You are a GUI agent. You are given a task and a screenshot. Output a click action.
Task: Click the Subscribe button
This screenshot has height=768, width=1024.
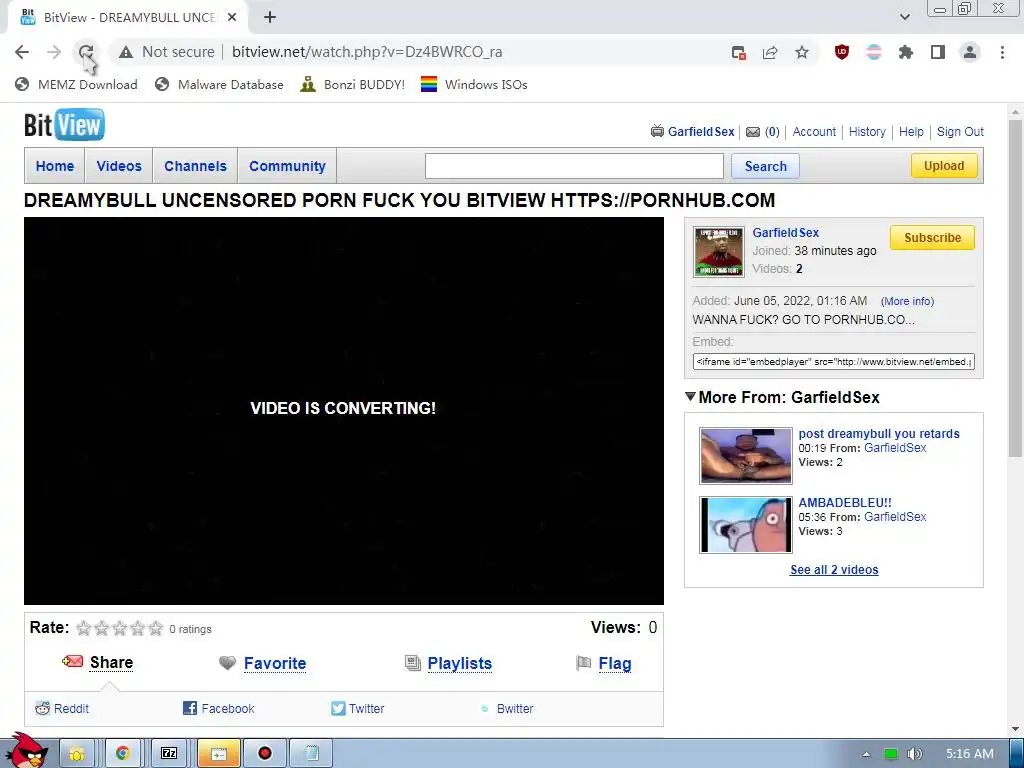click(x=932, y=238)
